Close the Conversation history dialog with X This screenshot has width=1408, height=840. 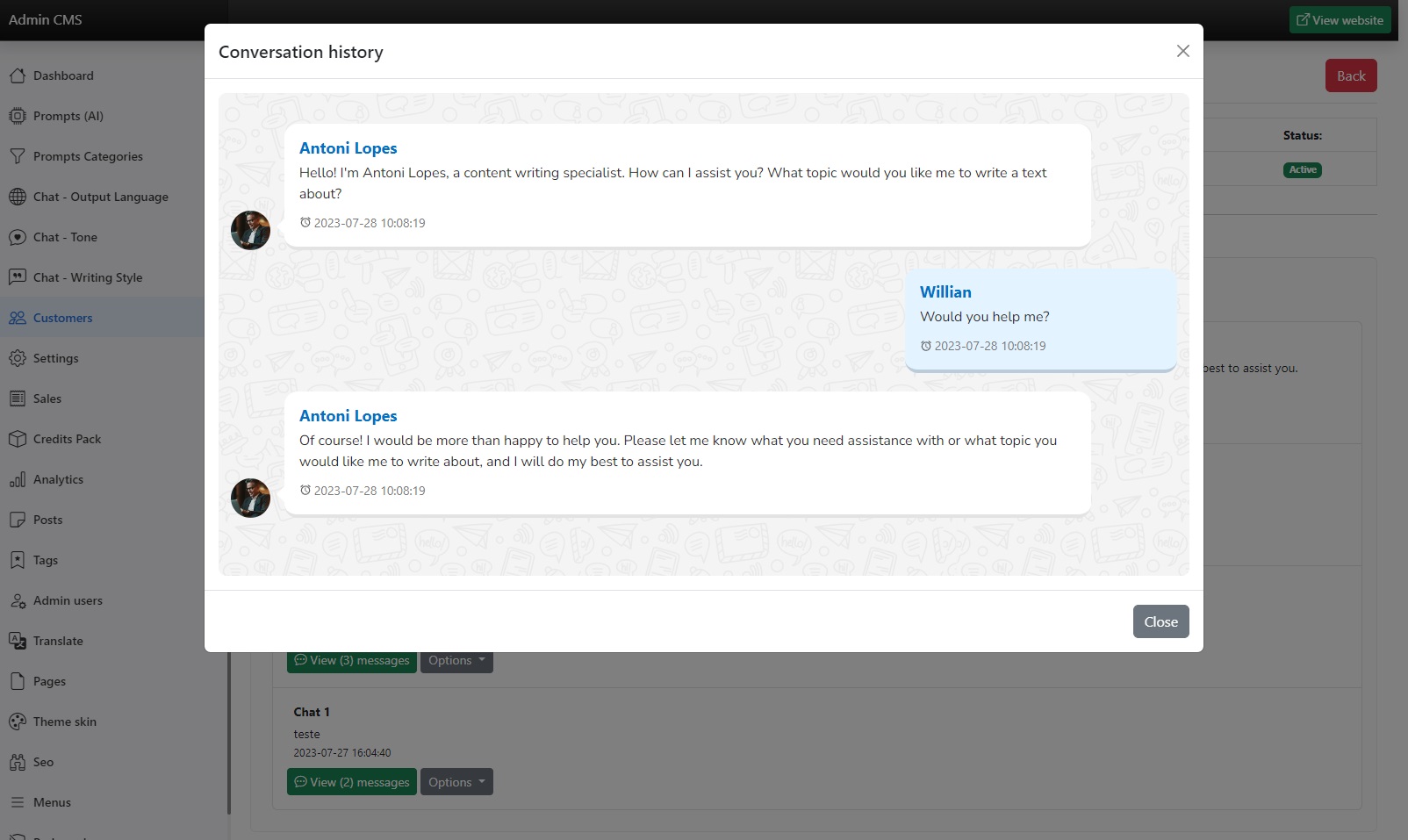[1182, 51]
